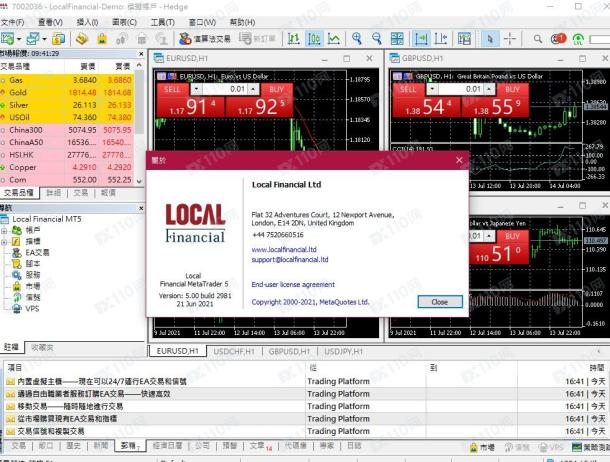Viewport: 610px width, 462px height.
Task: Toggle the Market Watch dollar icon
Action: click(x=59, y=38)
